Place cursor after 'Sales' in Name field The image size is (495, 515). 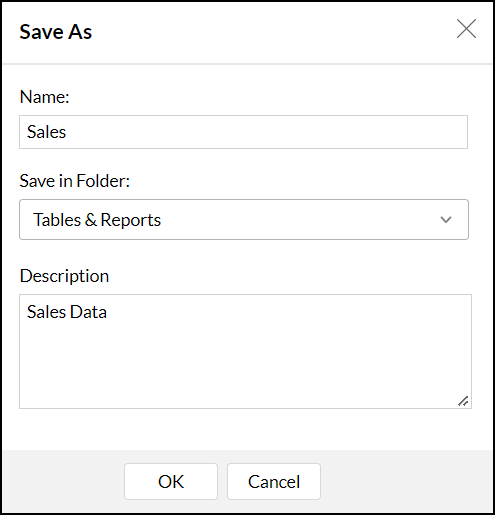[67, 132]
